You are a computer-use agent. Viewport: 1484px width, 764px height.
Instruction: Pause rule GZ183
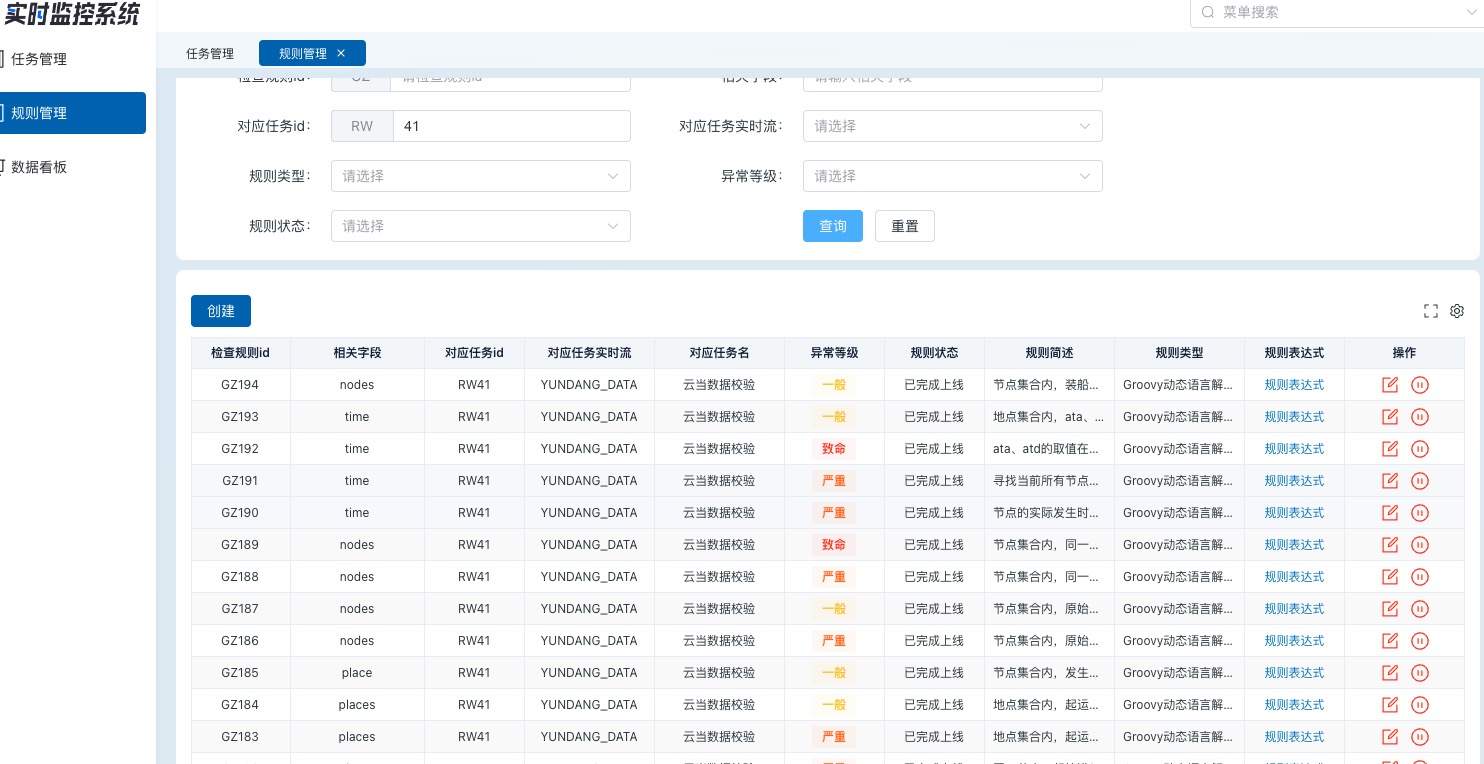point(1419,737)
